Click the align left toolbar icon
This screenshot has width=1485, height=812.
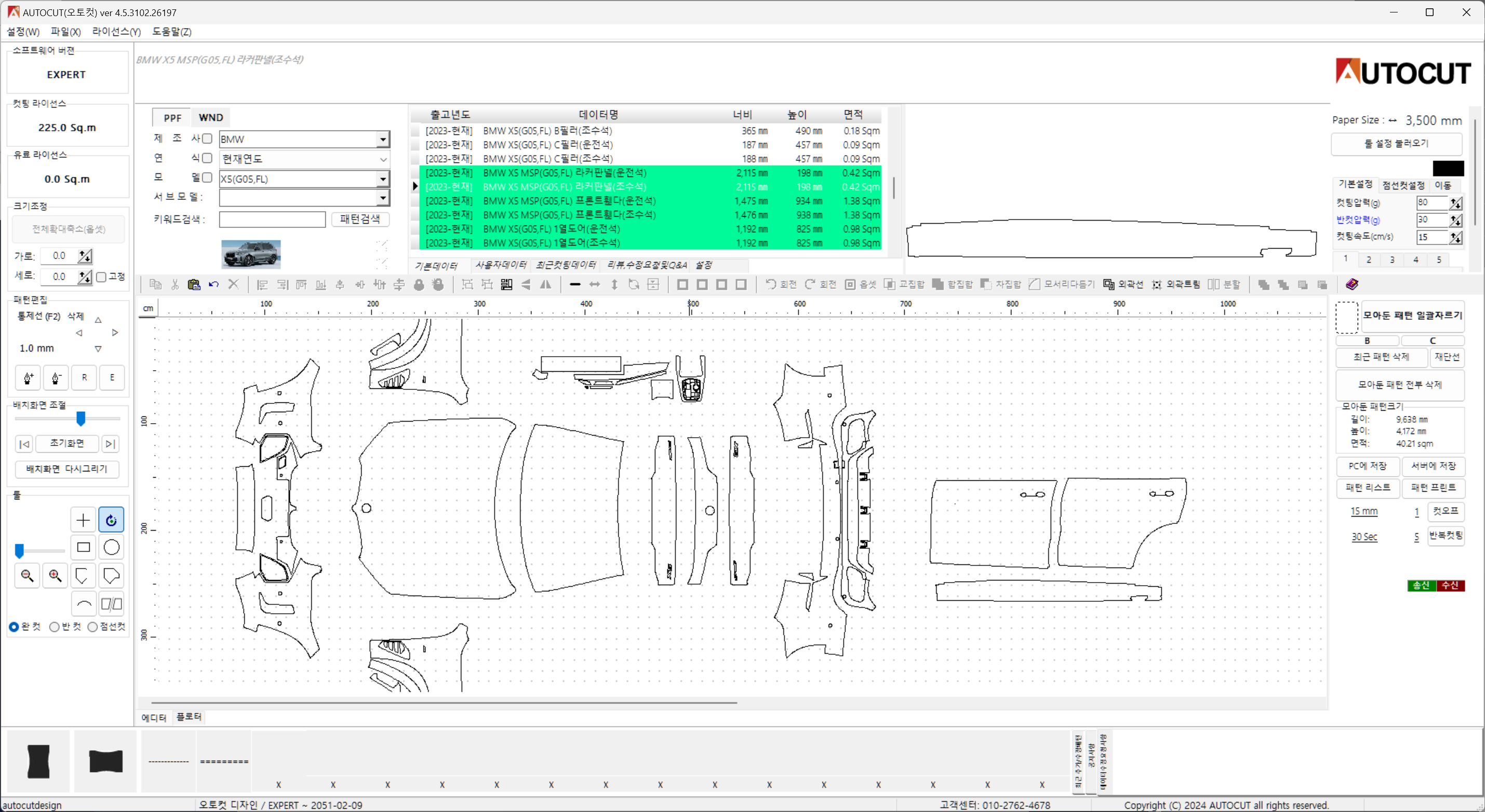pyautogui.click(x=262, y=284)
